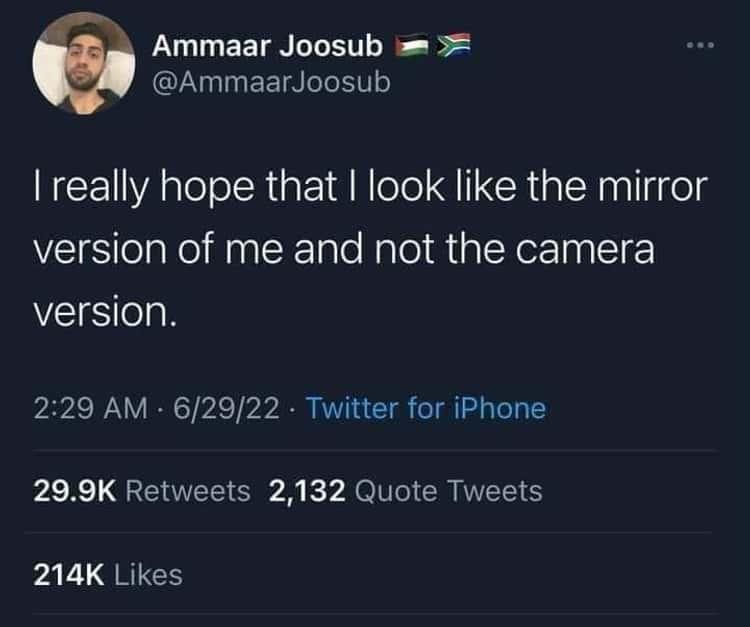This screenshot has height=627, width=750.
Task: Click the final "version." line of the tweet
Action: point(105,313)
